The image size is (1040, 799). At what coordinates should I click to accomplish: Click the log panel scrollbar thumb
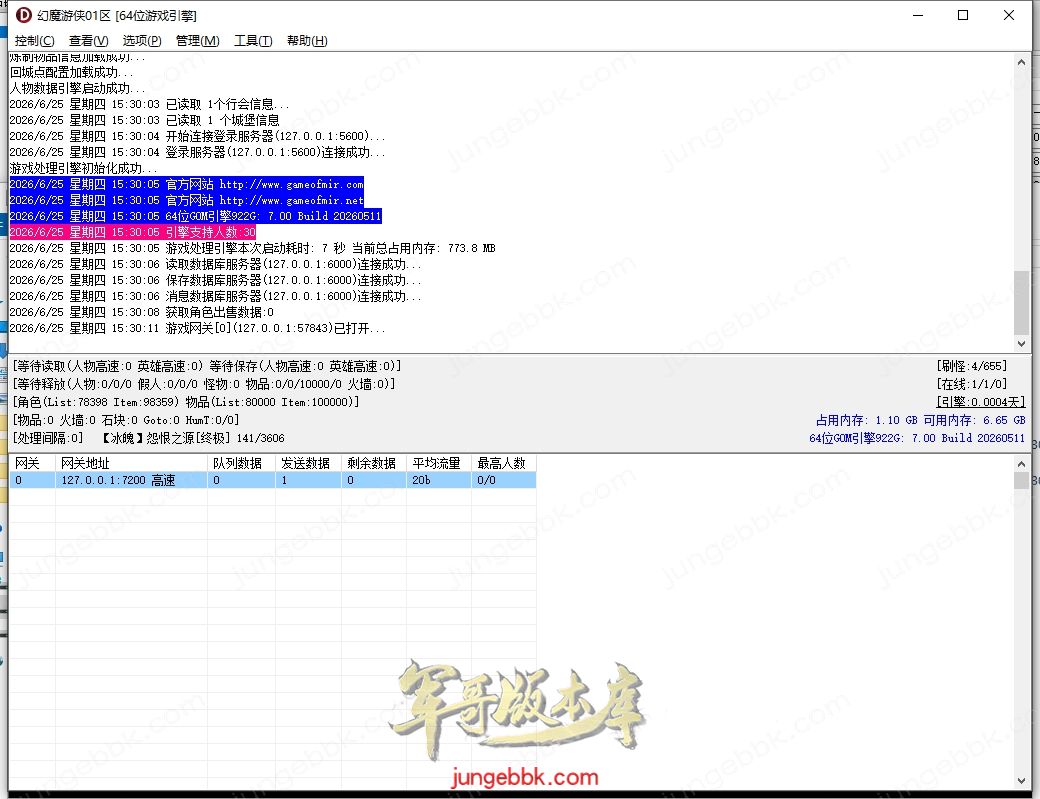(x=1021, y=302)
